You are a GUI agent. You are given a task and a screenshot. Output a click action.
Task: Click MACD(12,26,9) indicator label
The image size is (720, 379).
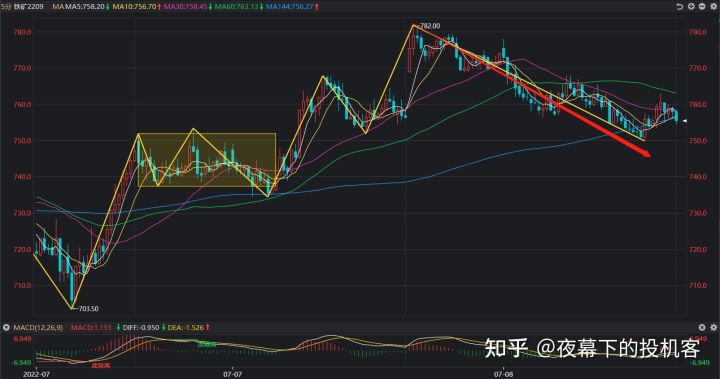[x=38, y=328]
